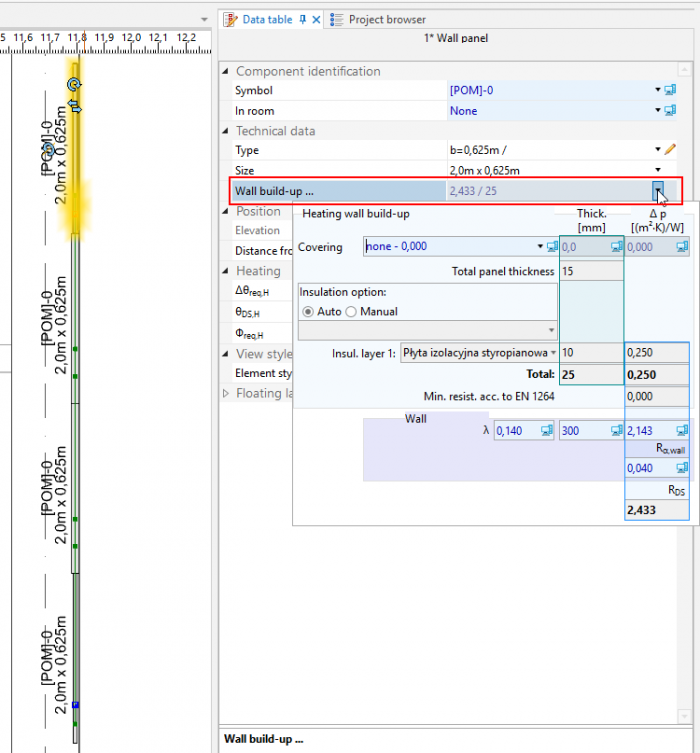This screenshot has width=700, height=753.
Task: Click the monitor icon in the wall λ field
Action: coord(547,431)
